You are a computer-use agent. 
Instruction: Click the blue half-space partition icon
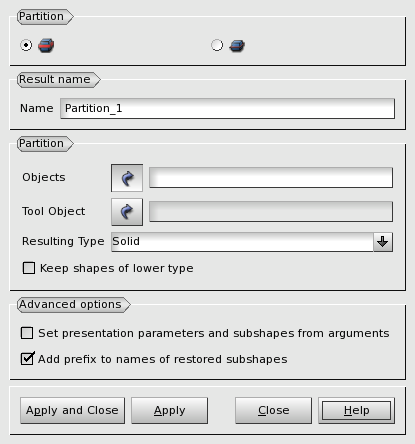[x=237, y=46]
